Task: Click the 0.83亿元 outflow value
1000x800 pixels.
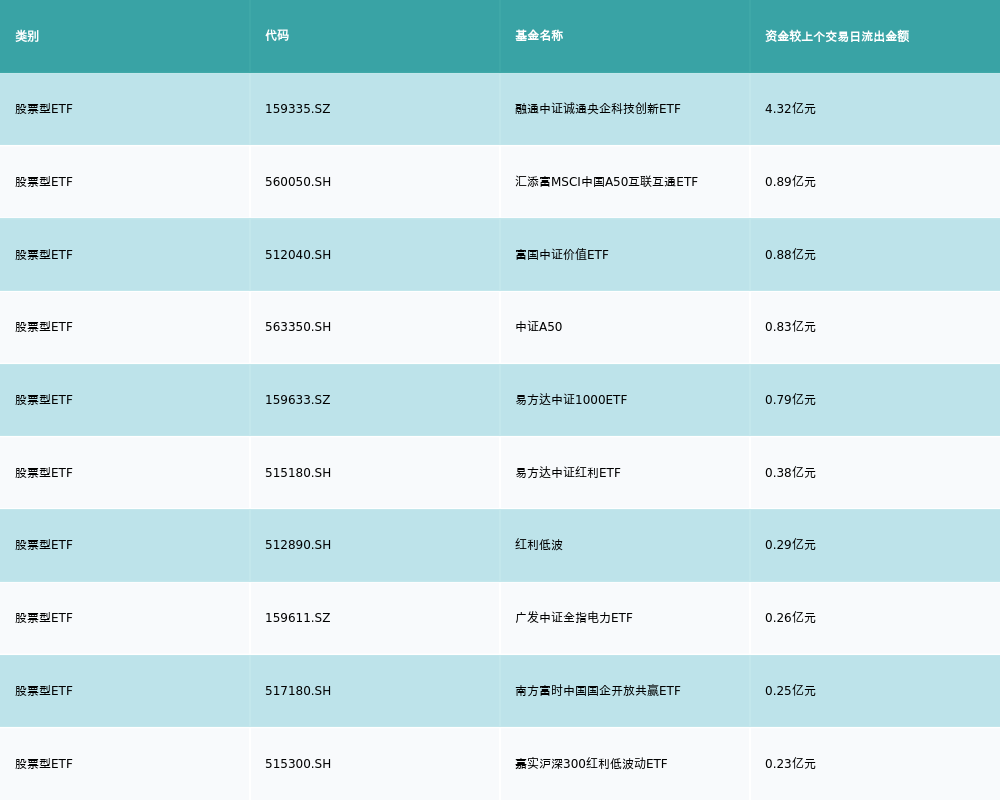Action: pos(790,327)
